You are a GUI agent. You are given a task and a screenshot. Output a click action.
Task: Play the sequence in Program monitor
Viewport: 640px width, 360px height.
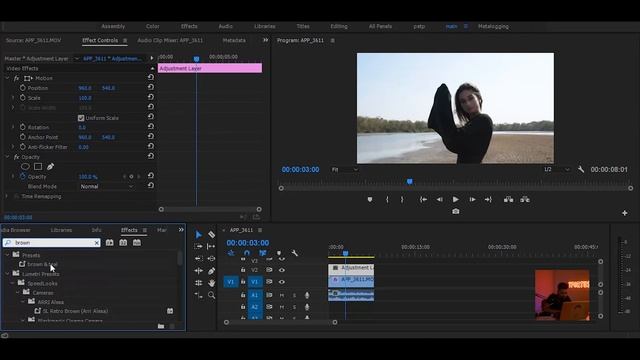pos(456,200)
